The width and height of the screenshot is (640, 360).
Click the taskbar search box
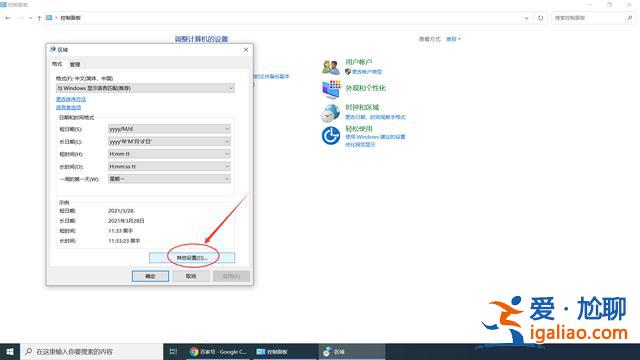tap(91, 351)
